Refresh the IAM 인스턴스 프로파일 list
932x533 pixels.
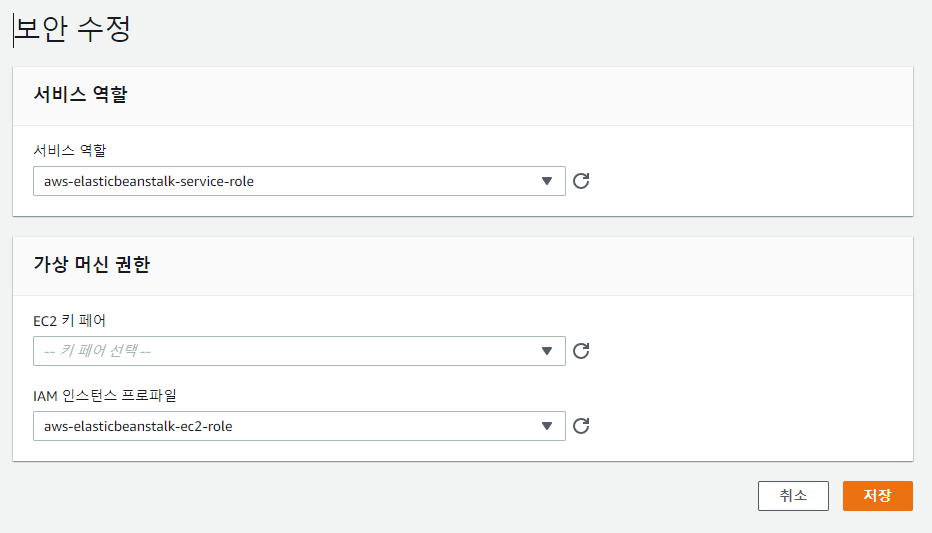[x=581, y=425]
